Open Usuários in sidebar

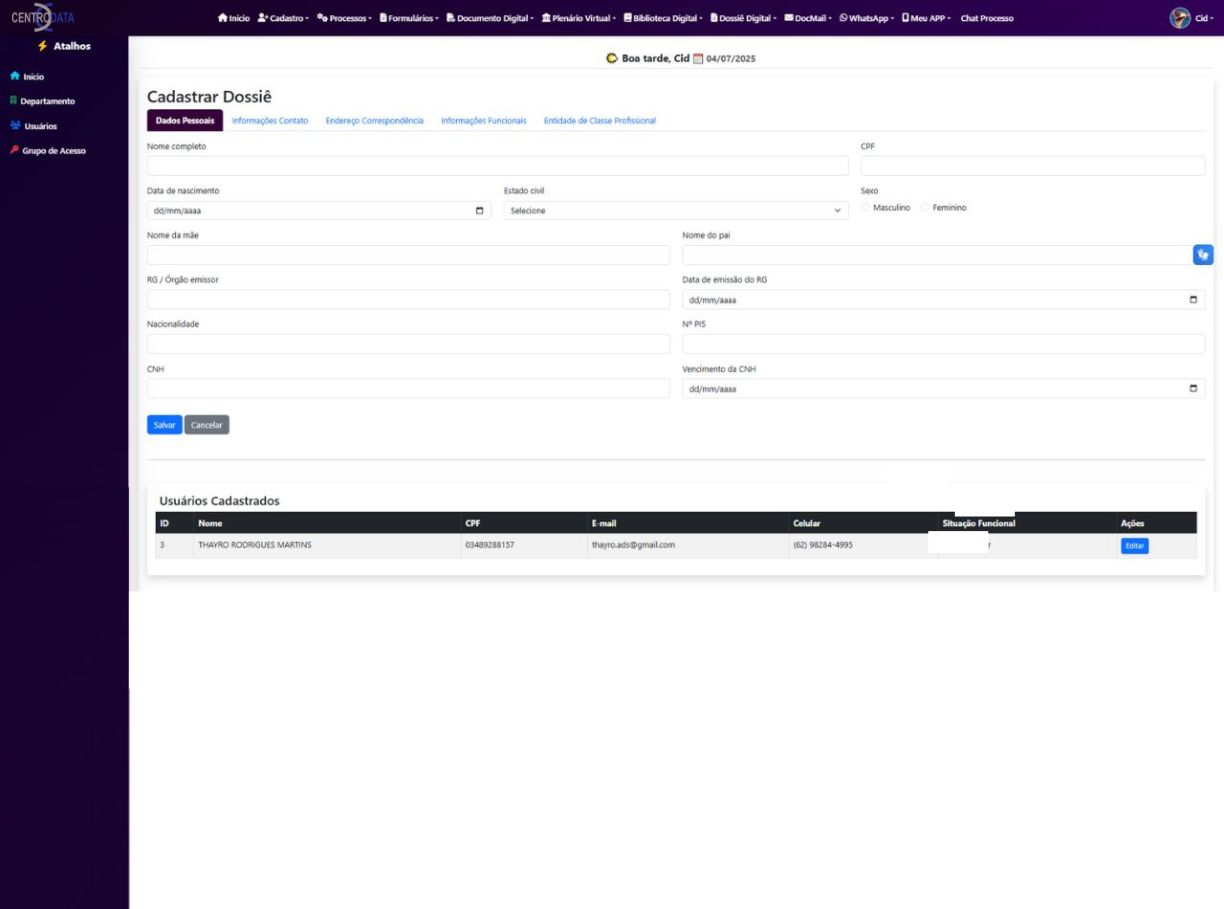click(33, 126)
